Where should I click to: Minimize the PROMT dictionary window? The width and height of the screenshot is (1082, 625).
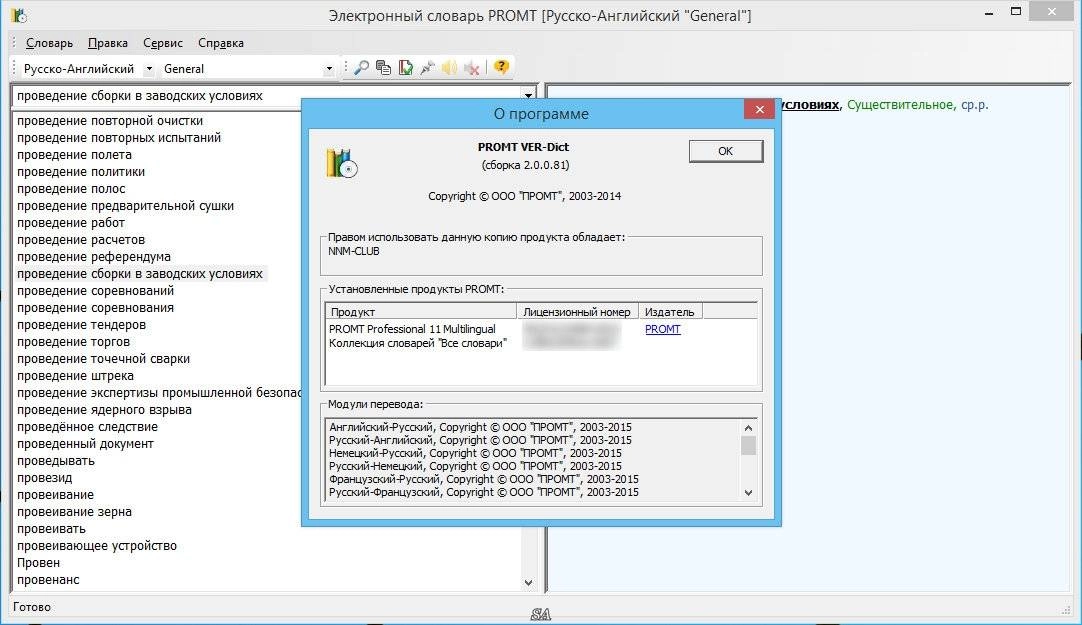989,12
